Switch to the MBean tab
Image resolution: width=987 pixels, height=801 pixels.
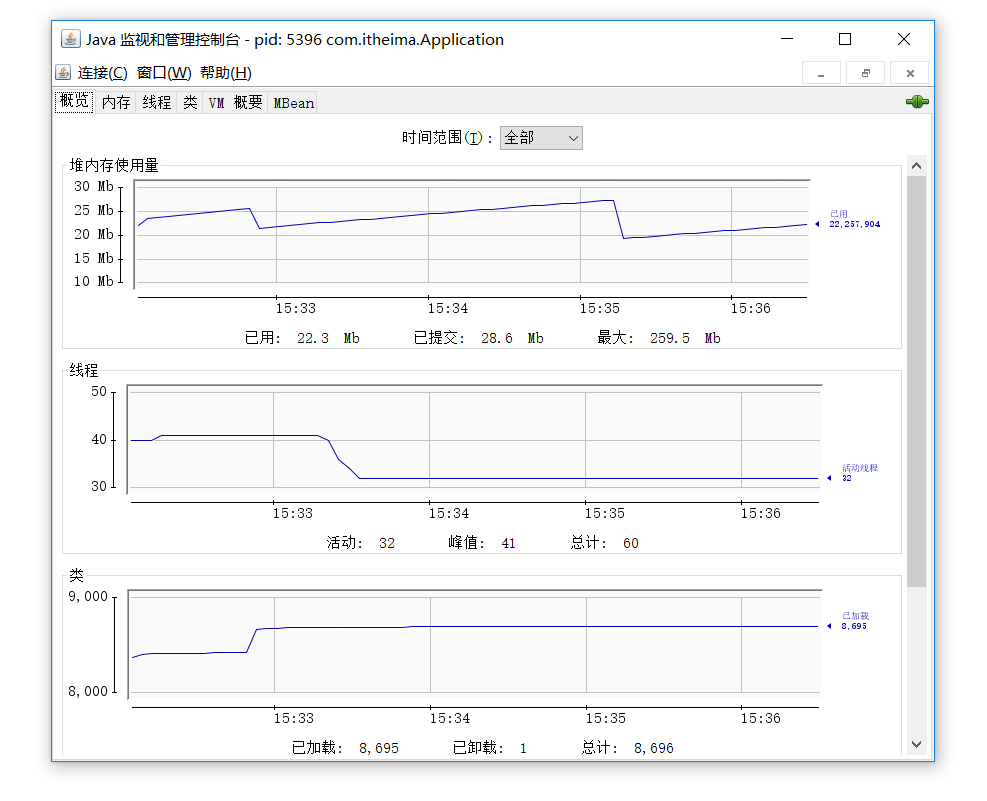[291, 101]
